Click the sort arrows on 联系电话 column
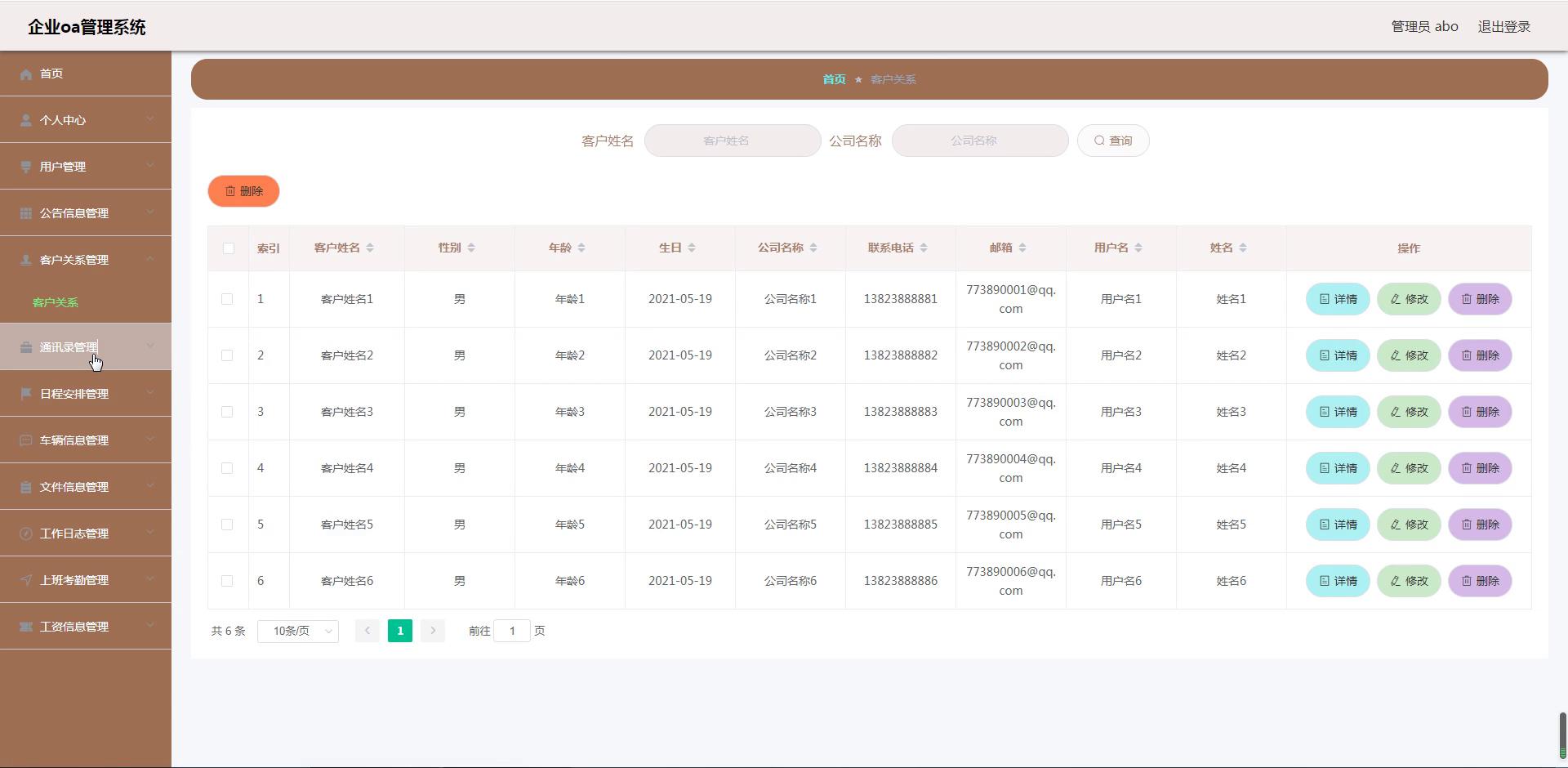 (924, 248)
